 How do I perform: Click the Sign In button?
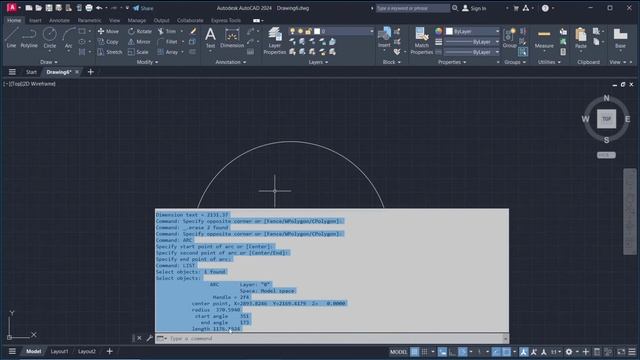coord(474,8)
